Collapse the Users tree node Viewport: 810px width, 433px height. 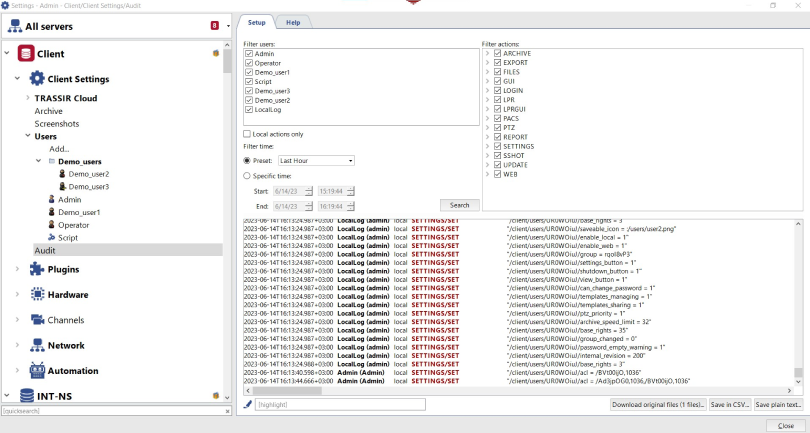[27, 136]
